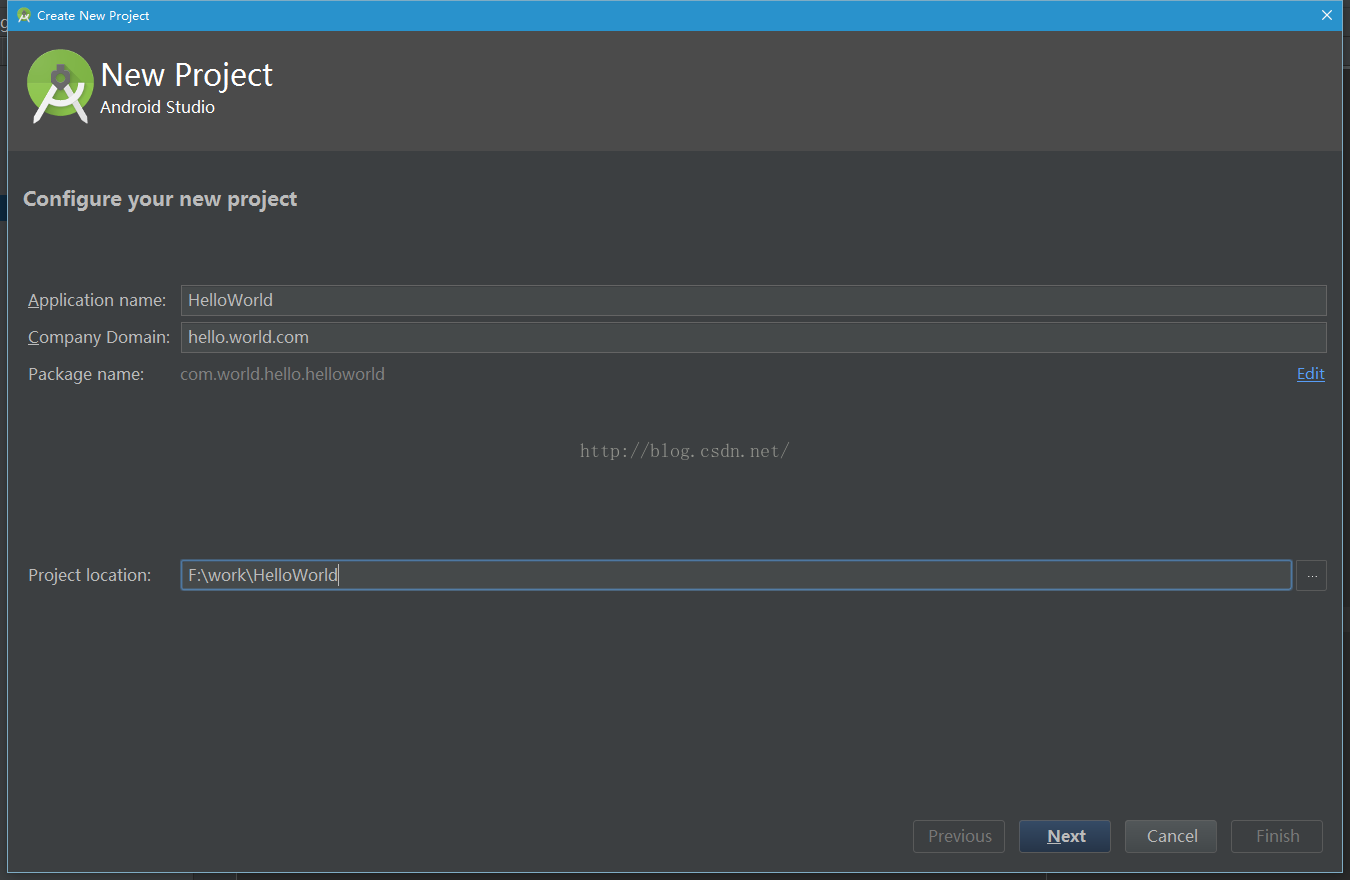This screenshot has width=1350, height=880.
Task: Click the small Android icon in title bar
Action: click(24, 15)
